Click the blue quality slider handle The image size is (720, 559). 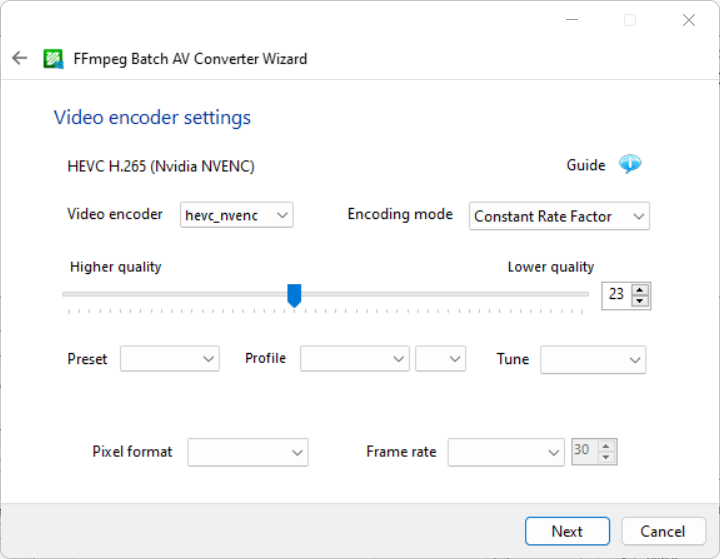point(294,295)
